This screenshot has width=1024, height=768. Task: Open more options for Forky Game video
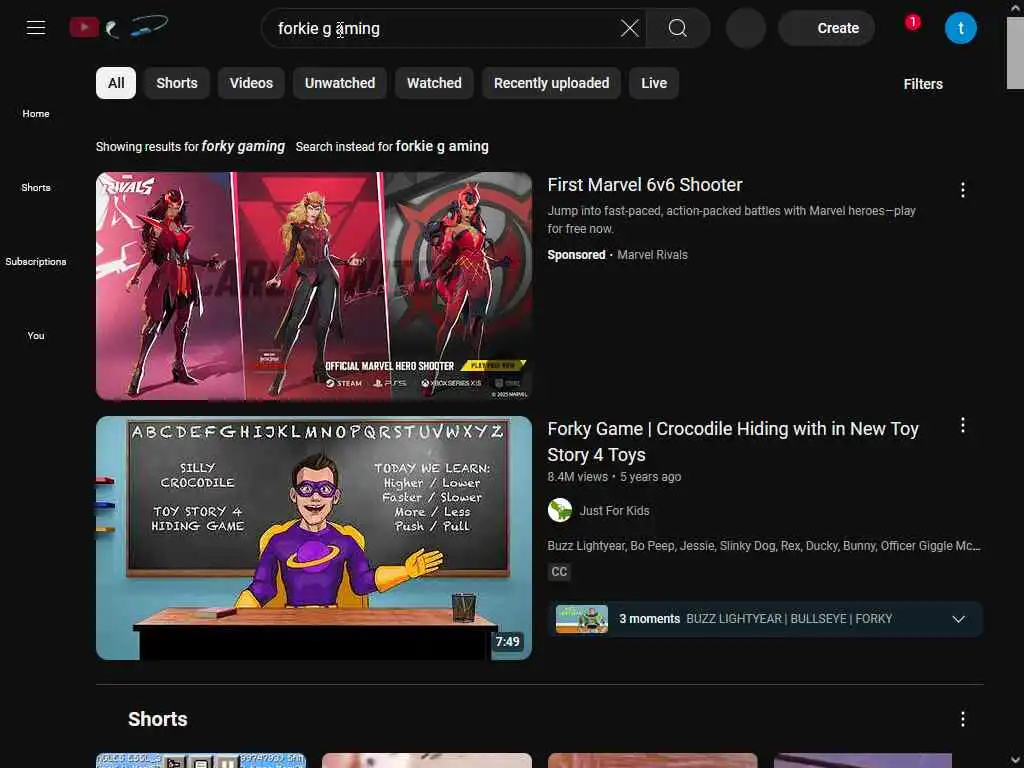pos(962,426)
